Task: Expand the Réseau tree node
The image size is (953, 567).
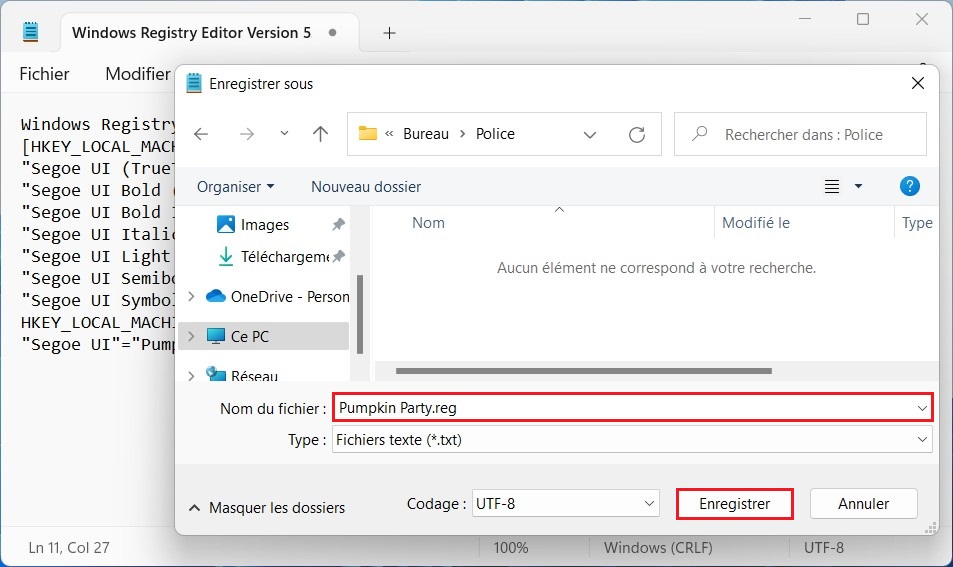Action: click(191, 376)
